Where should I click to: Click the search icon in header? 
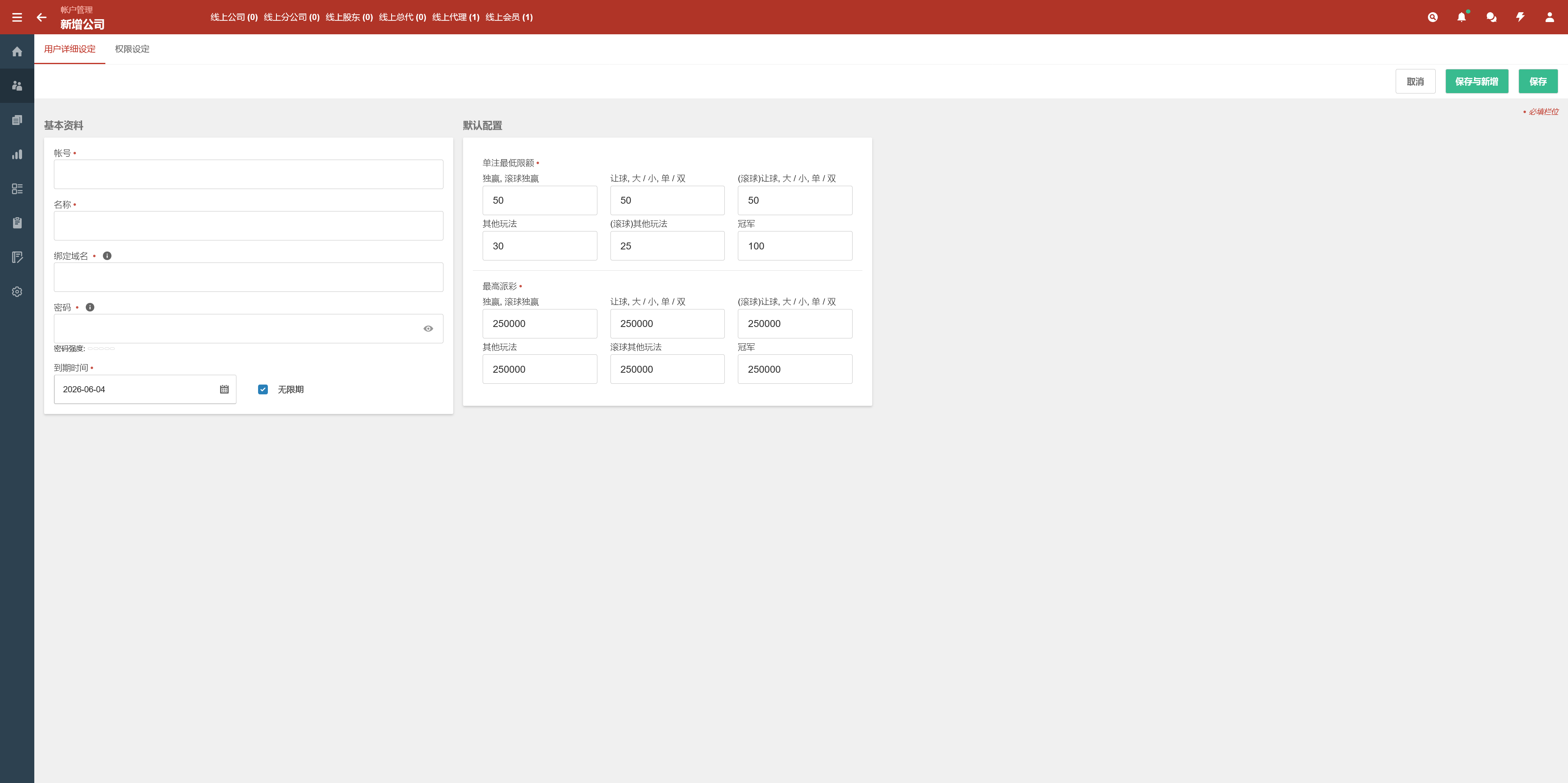[x=1433, y=17]
